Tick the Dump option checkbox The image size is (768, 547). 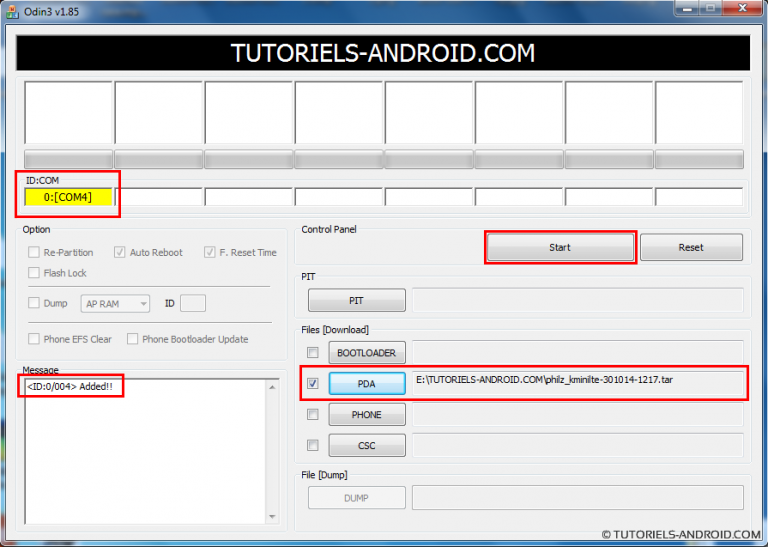point(34,303)
